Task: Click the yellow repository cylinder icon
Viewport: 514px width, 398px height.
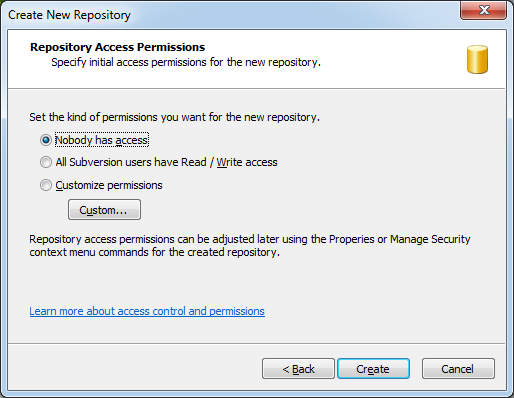Action: pos(477,59)
